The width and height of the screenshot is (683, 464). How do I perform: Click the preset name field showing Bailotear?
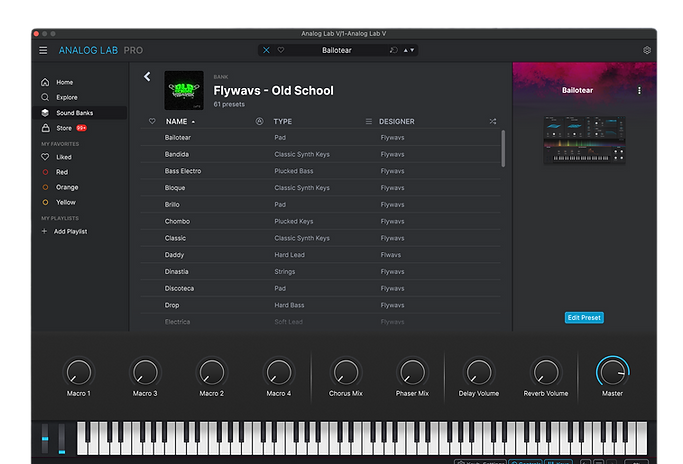click(337, 50)
